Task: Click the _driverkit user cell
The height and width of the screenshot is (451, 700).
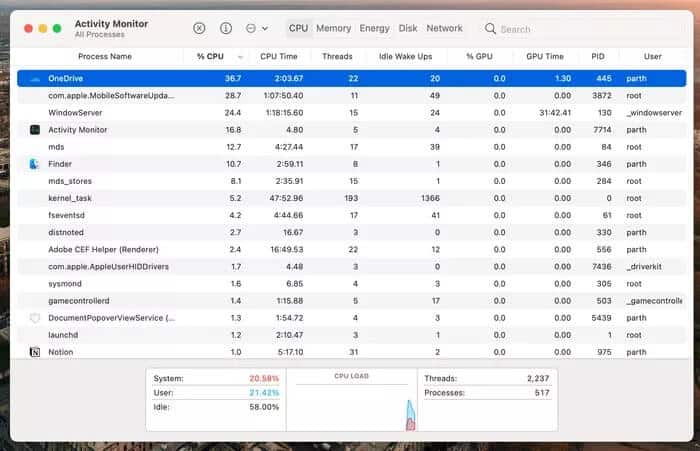Action: 644,267
